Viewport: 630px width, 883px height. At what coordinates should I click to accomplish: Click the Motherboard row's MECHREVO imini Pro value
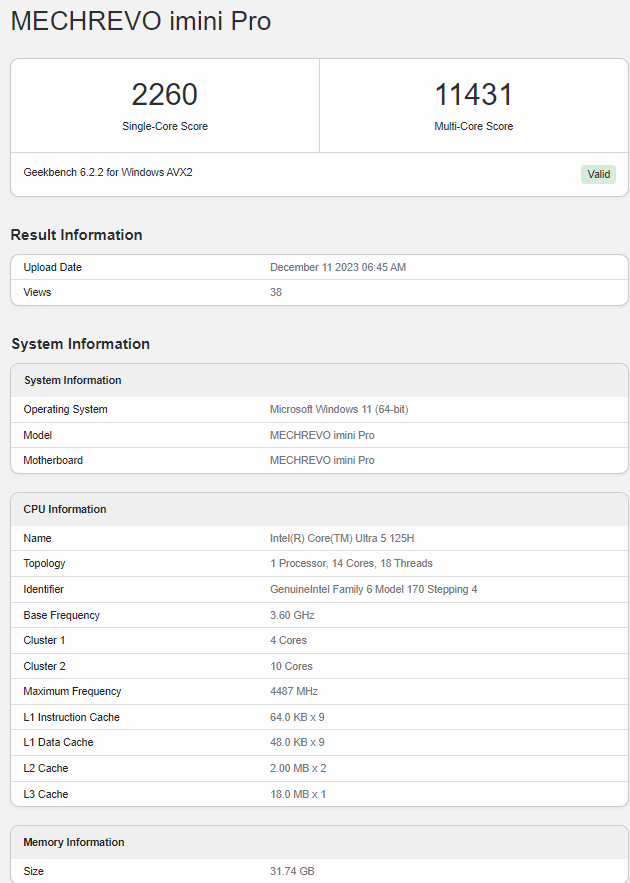(x=322, y=460)
